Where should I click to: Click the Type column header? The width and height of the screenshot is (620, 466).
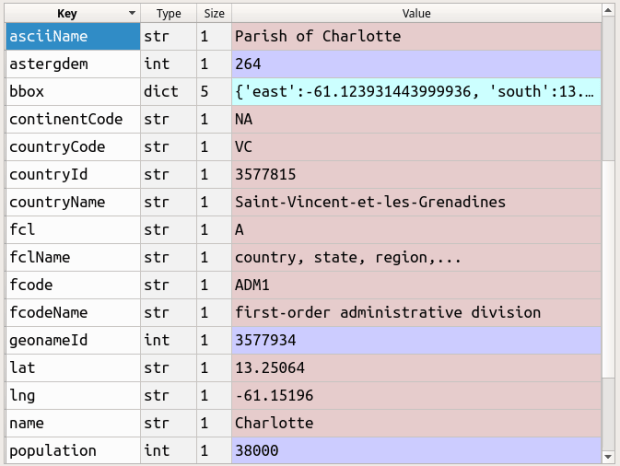[x=168, y=13]
